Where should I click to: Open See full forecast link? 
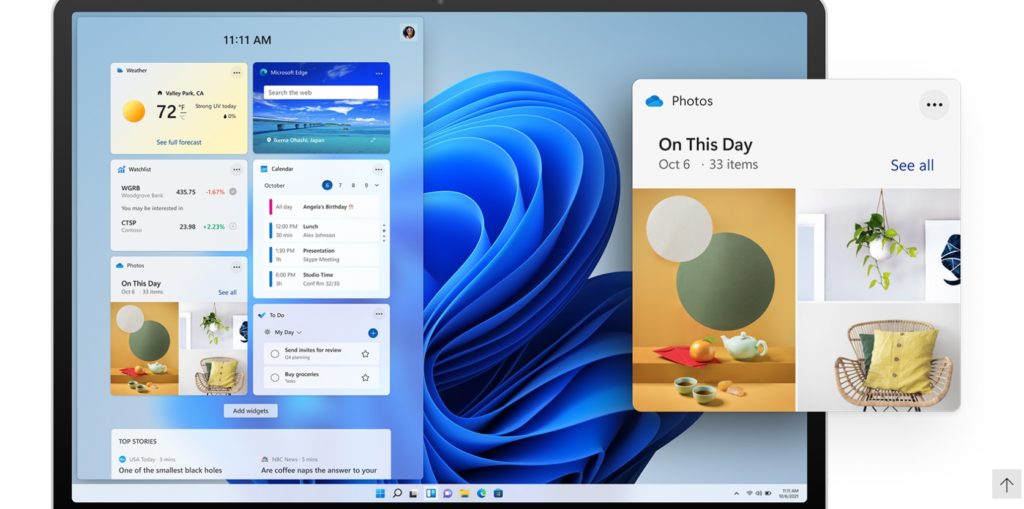click(179, 142)
